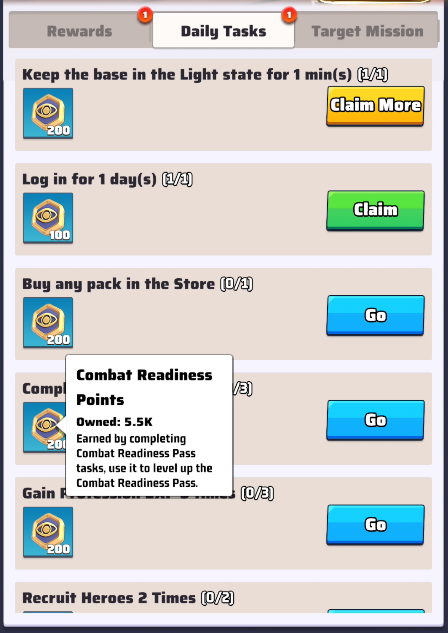Click the Combat Readiness Points tooltip
This screenshot has height=633, width=448.
click(x=149, y=425)
